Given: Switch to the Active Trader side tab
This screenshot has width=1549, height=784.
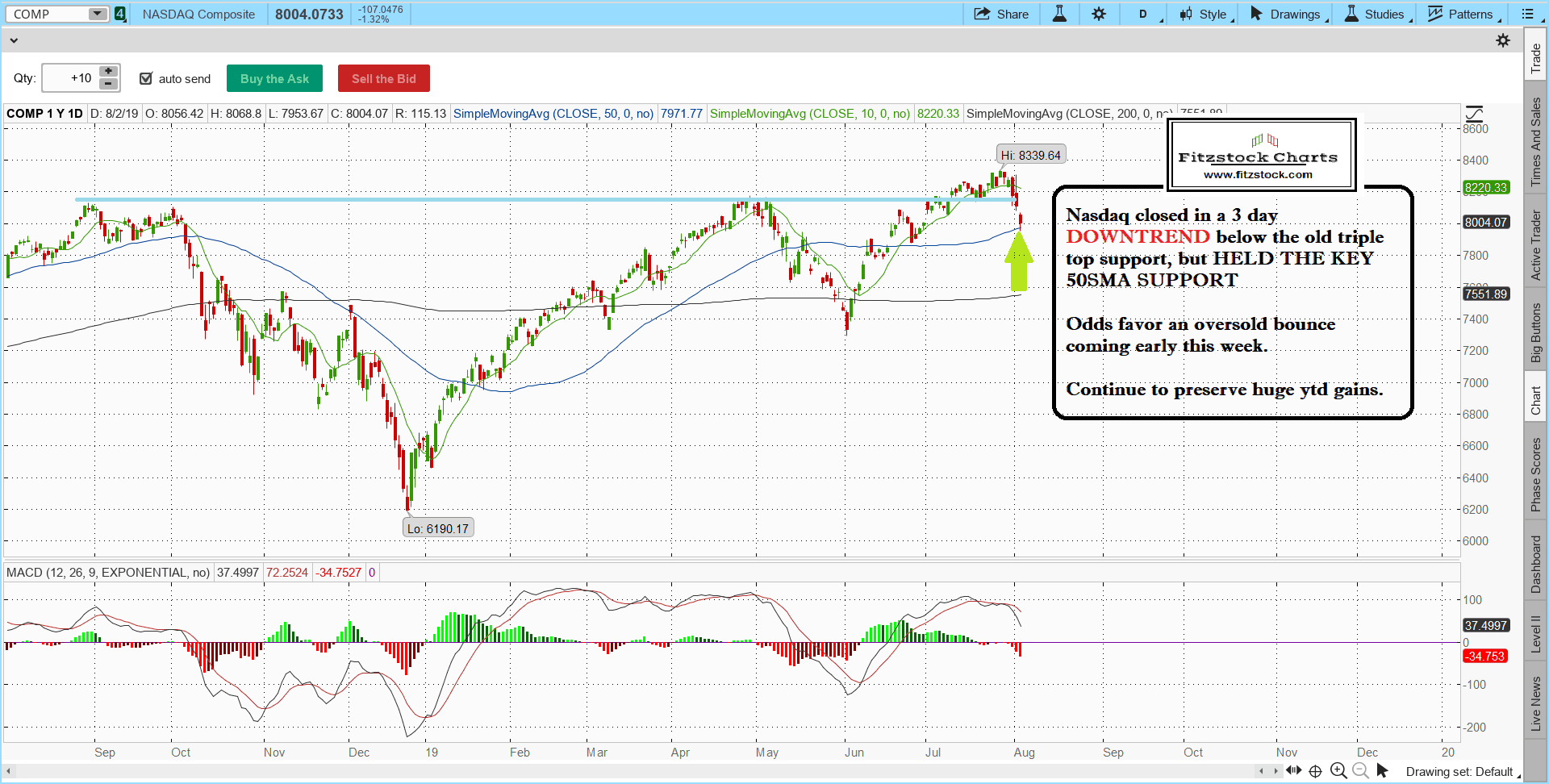Looking at the screenshot, I should point(1535,245).
